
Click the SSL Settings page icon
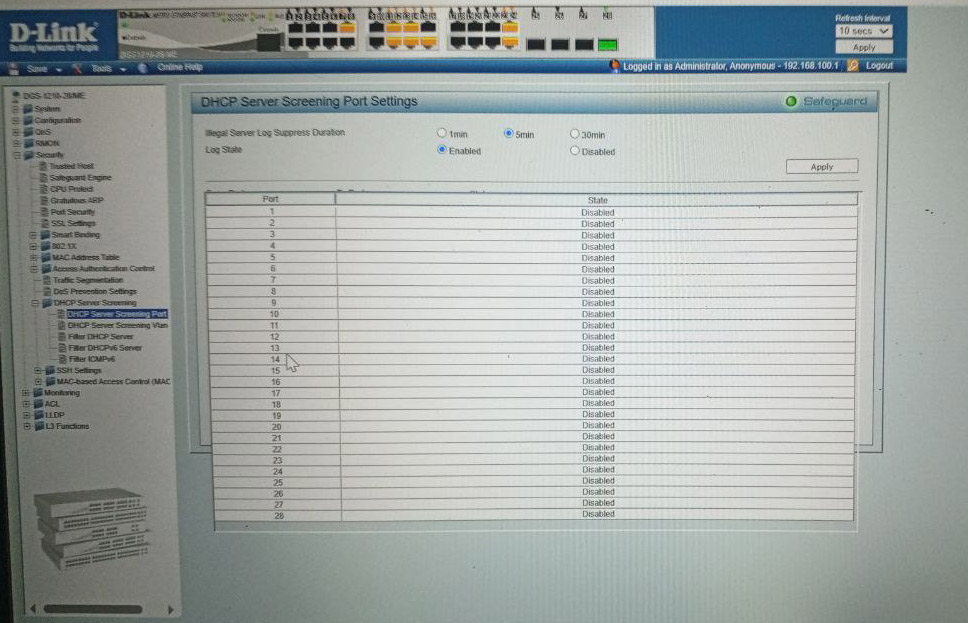click(x=44, y=223)
